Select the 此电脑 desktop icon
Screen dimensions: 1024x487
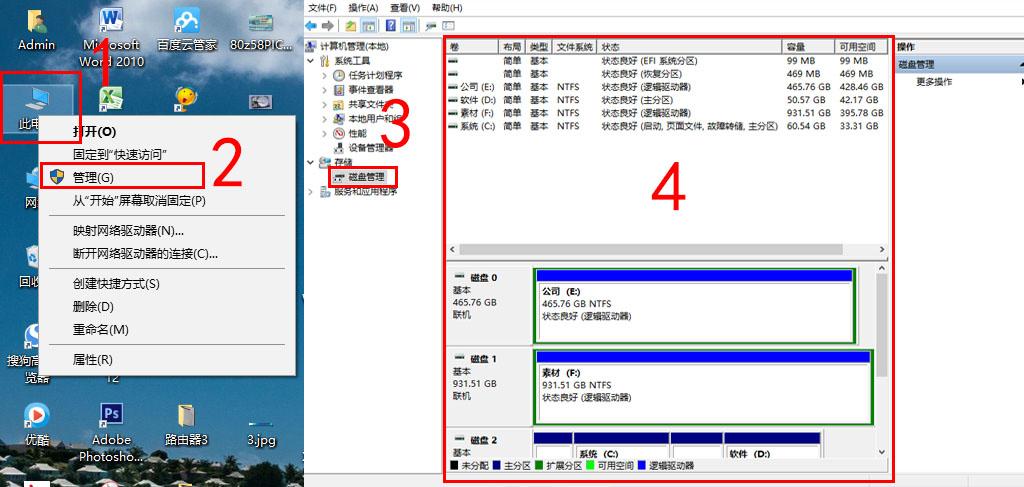[37, 106]
